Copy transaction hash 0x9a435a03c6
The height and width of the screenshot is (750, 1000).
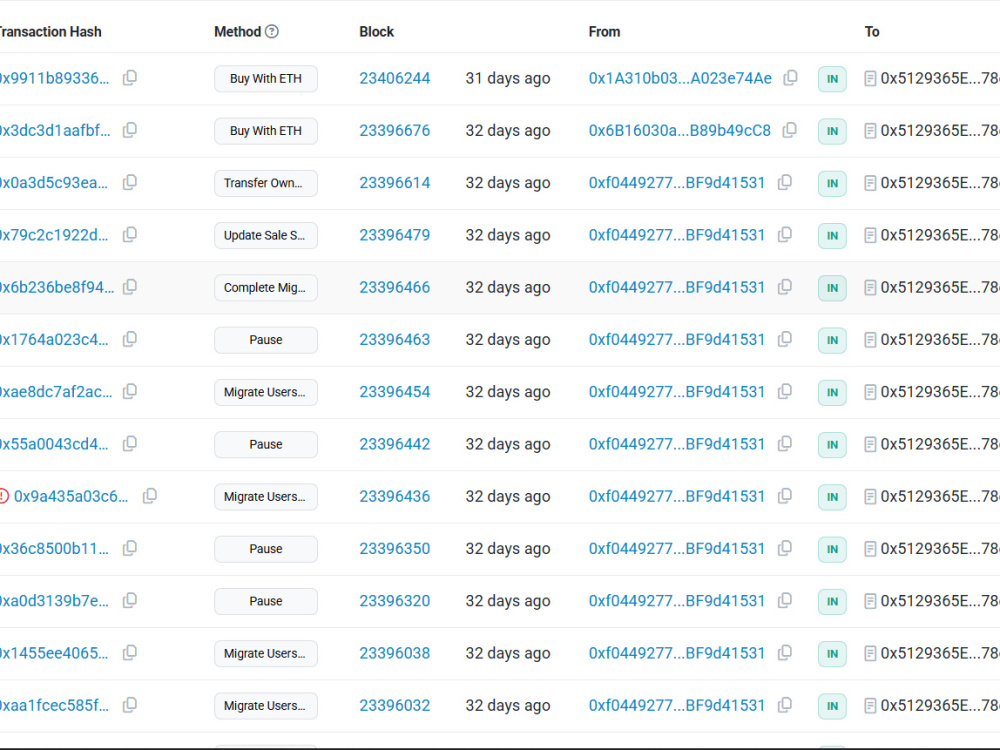(x=150, y=496)
